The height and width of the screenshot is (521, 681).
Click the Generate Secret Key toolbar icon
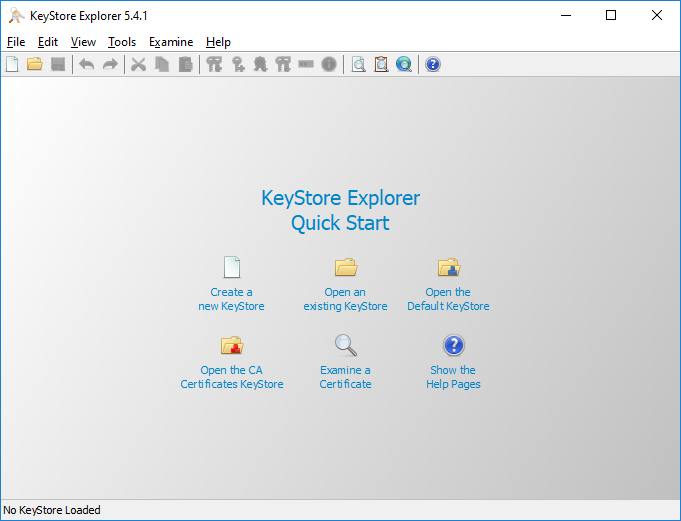click(x=238, y=64)
